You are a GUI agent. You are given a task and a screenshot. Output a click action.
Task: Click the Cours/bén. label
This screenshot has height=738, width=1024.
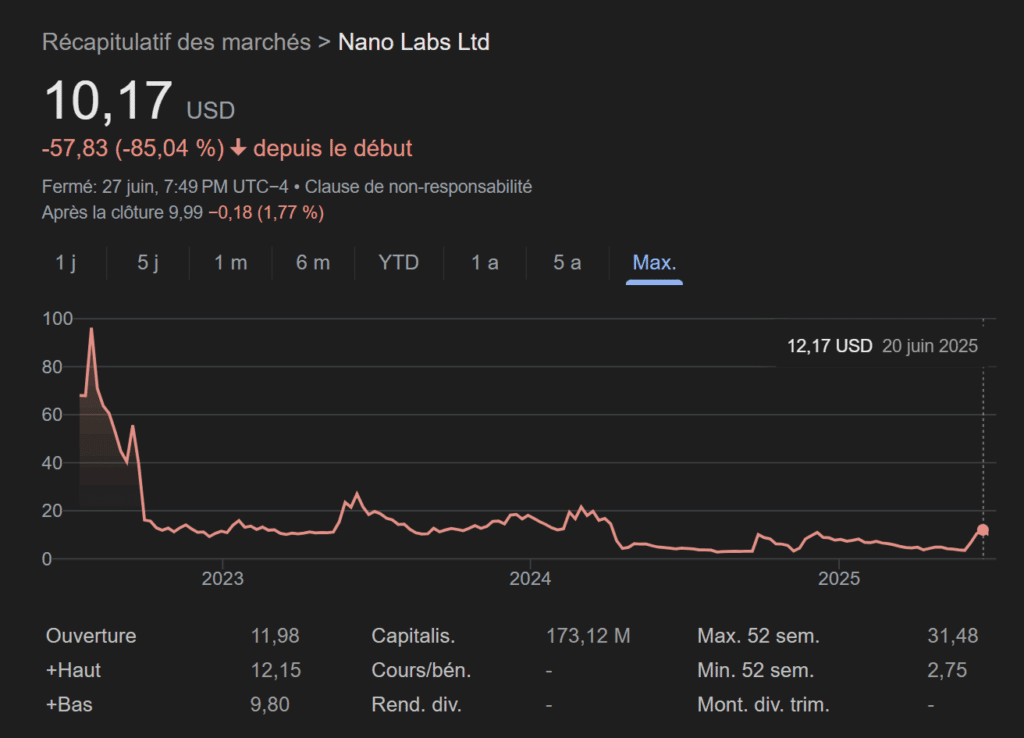(421, 670)
